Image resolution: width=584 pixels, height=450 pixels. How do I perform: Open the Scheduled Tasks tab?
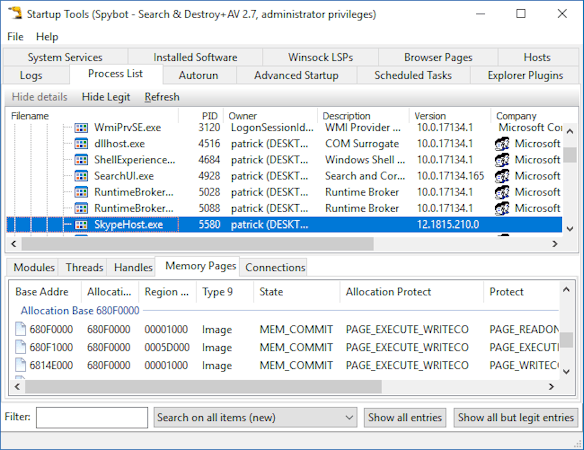[413, 75]
